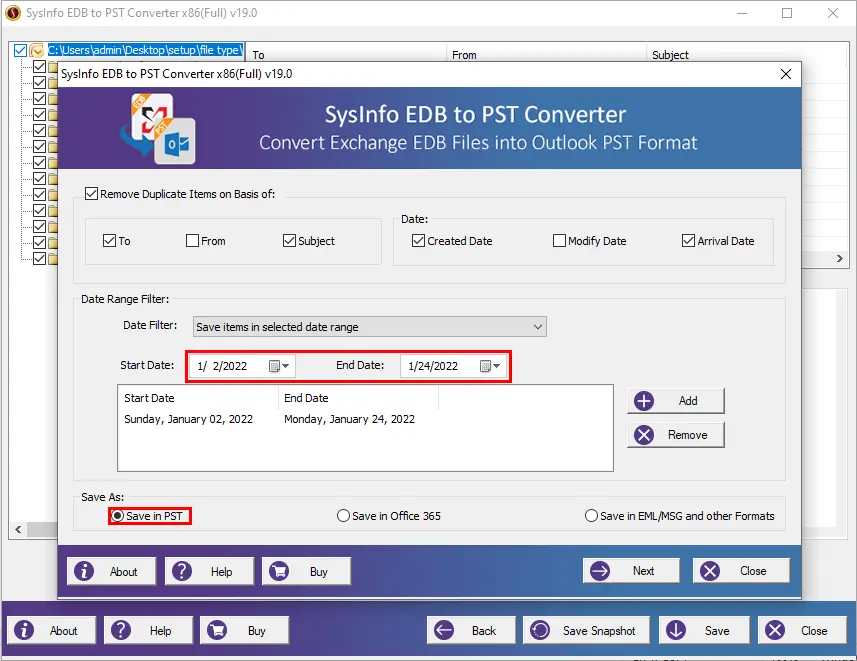This screenshot has height=661, width=857.
Task: Click the Next arrow icon in dialog
Action: point(600,570)
